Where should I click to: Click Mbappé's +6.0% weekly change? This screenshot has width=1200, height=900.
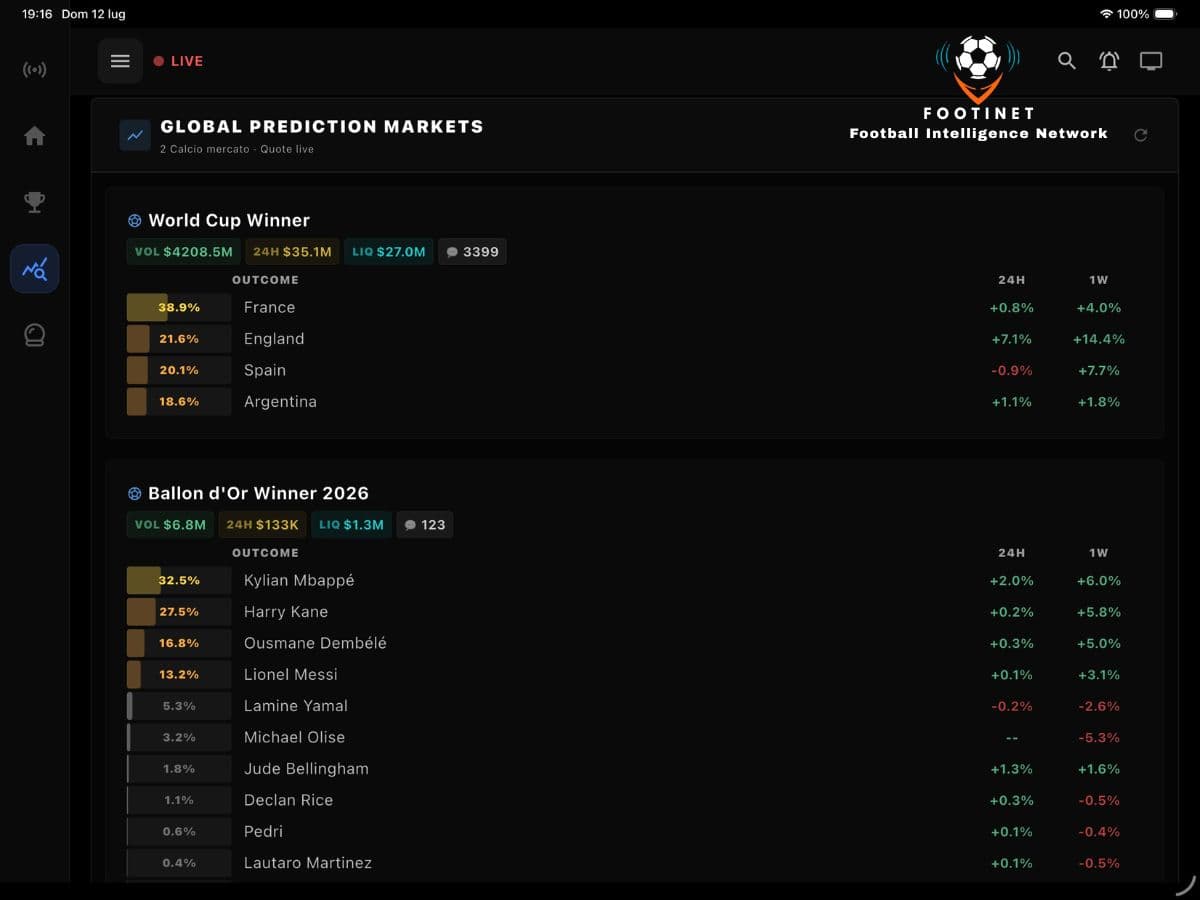(1098, 581)
